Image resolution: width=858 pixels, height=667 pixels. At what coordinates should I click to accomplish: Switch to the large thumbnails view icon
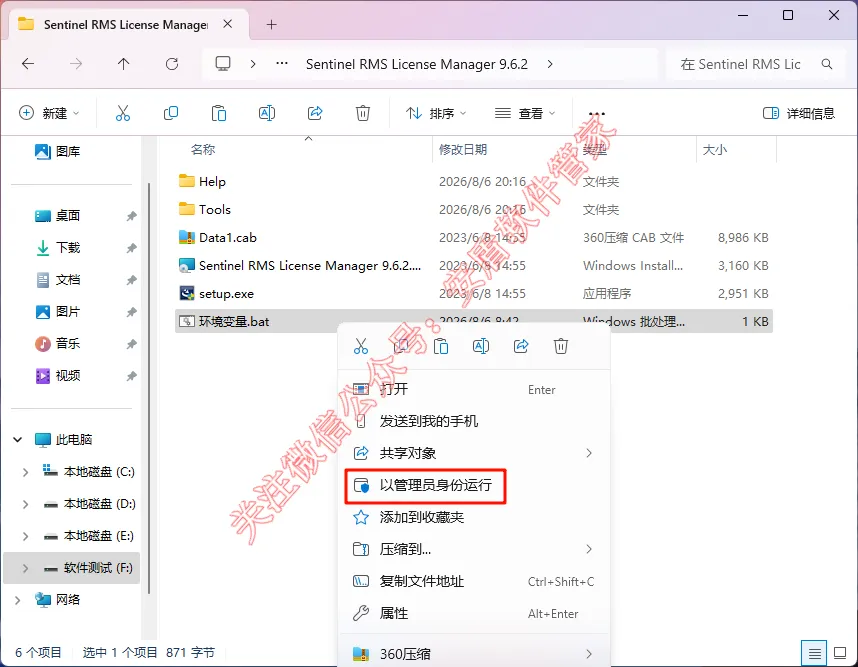click(x=840, y=653)
